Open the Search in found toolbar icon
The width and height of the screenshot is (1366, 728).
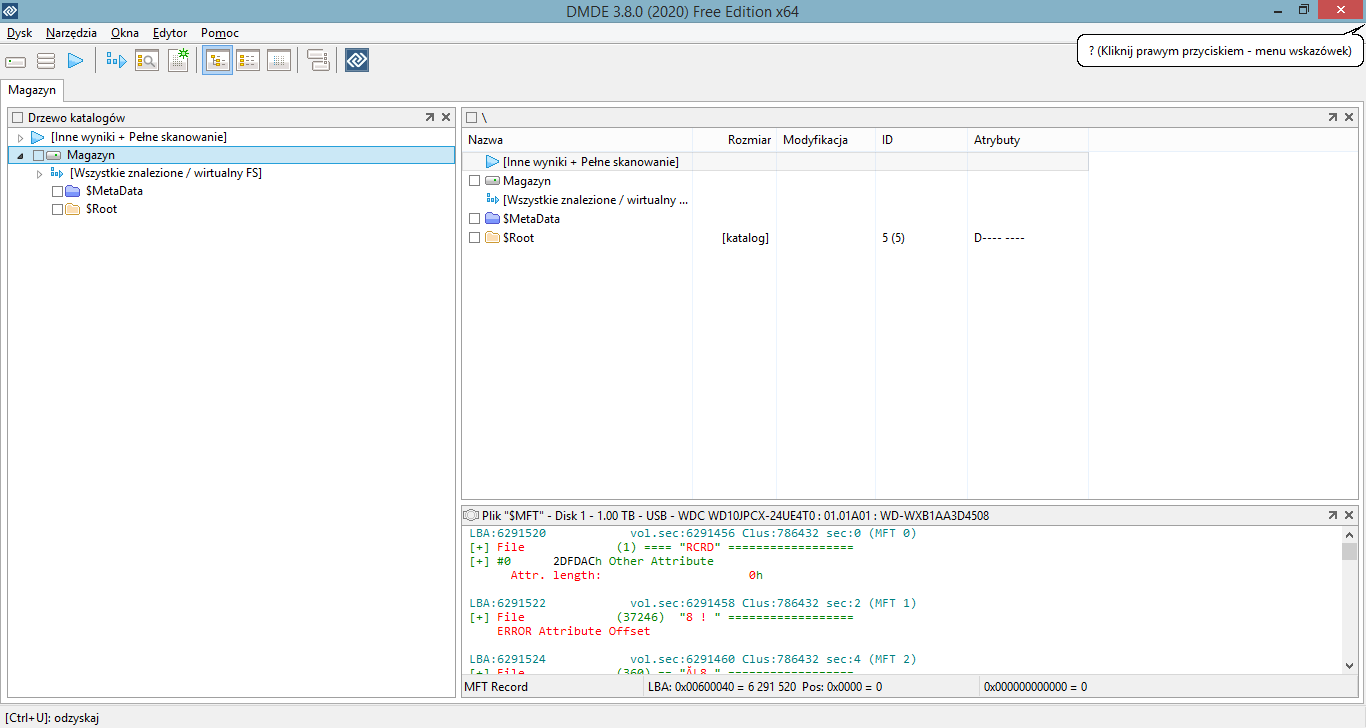coord(147,61)
